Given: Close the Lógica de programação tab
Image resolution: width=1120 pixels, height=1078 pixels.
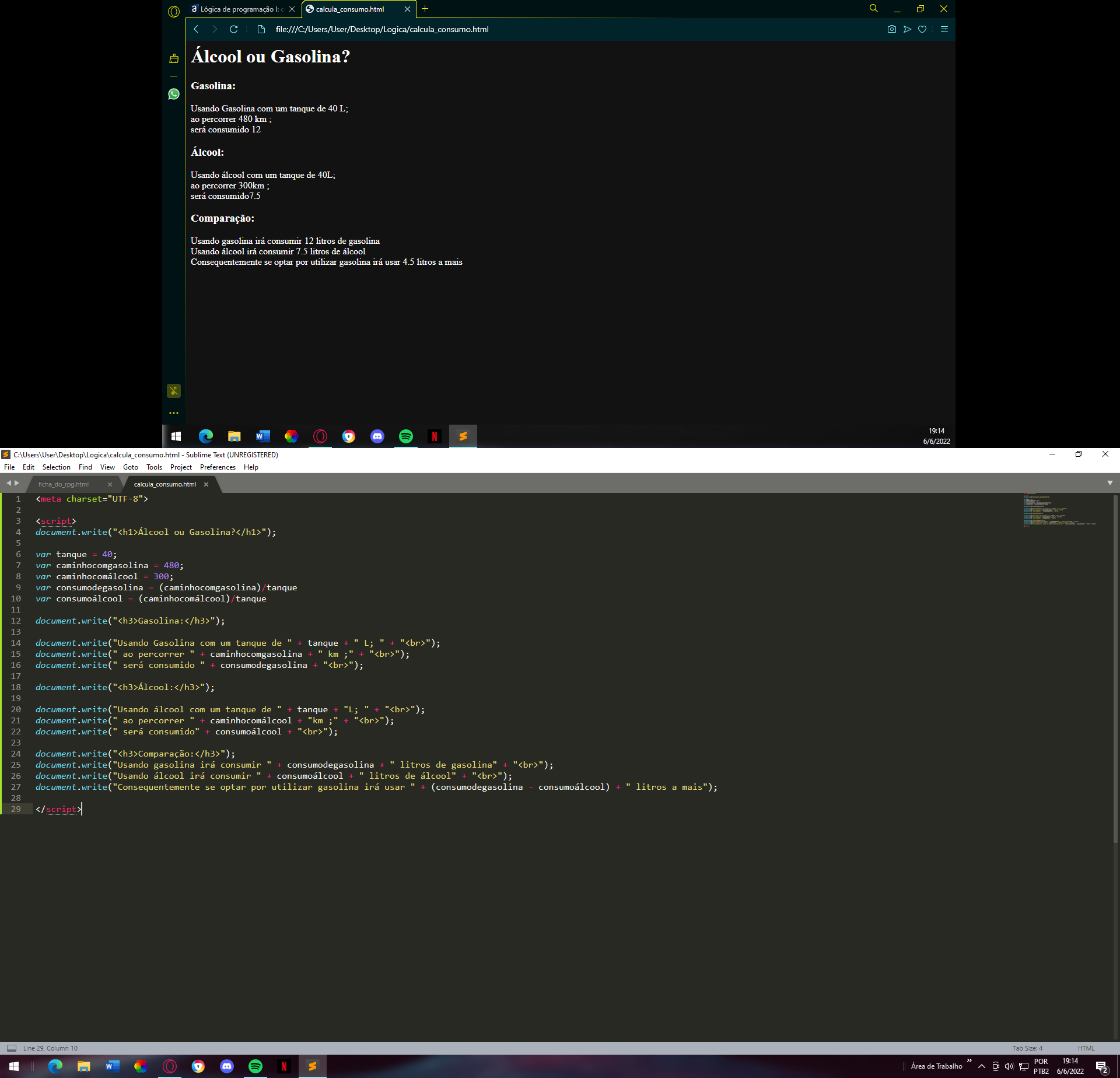Looking at the screenshot, I should [x=292, y=9].
